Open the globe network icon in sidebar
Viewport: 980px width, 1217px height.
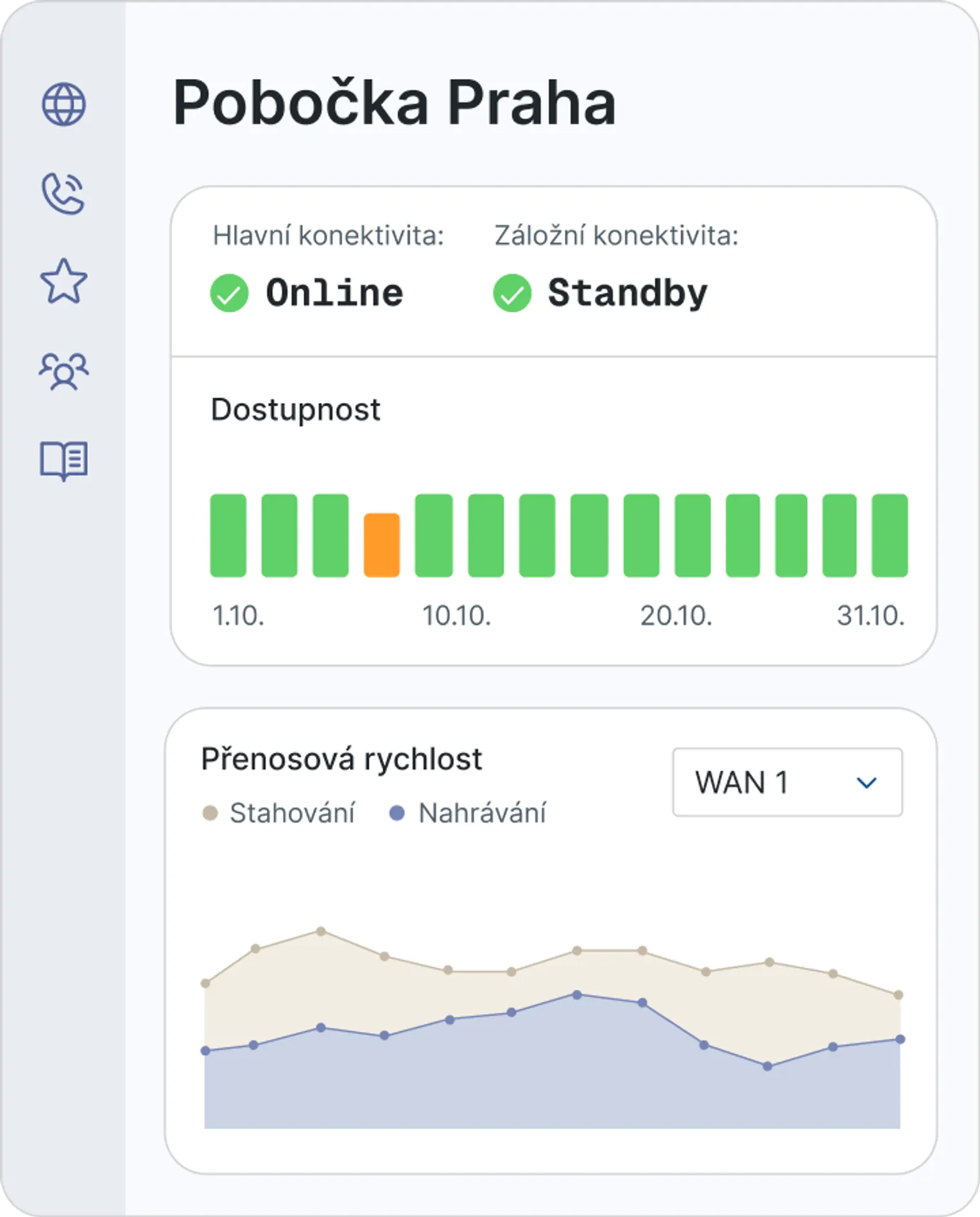[x=64, y=105]
